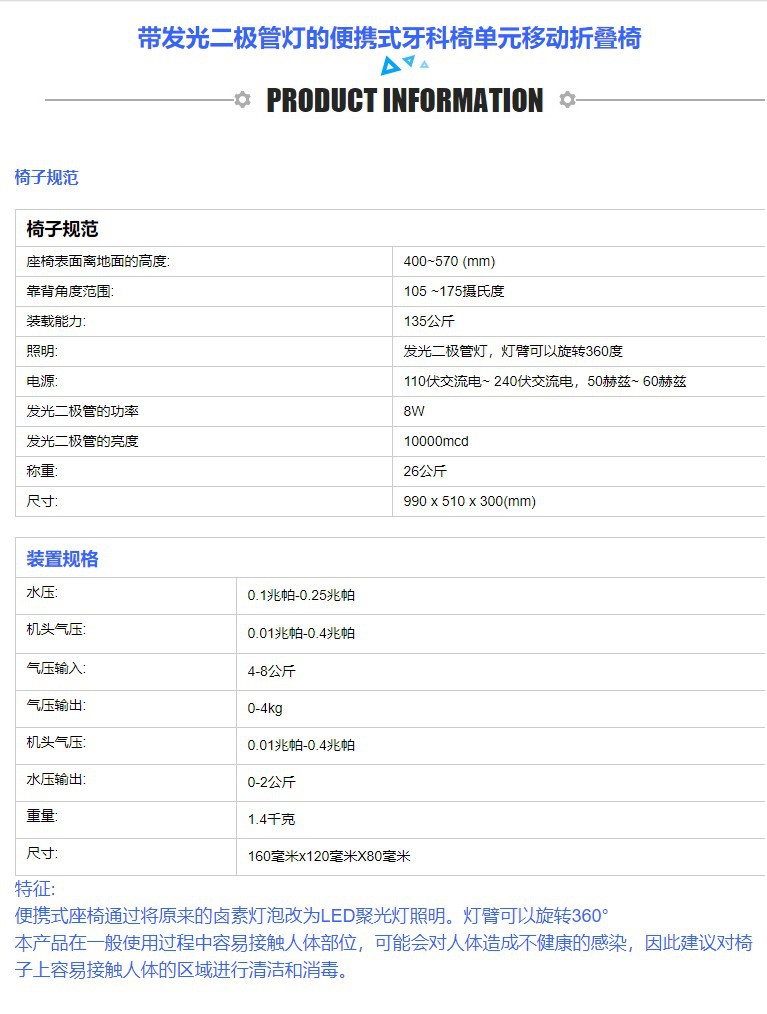Click the sentence about LED聚光灯照明
This screenshot has width=767, height=1014.
tap(312, 916)
